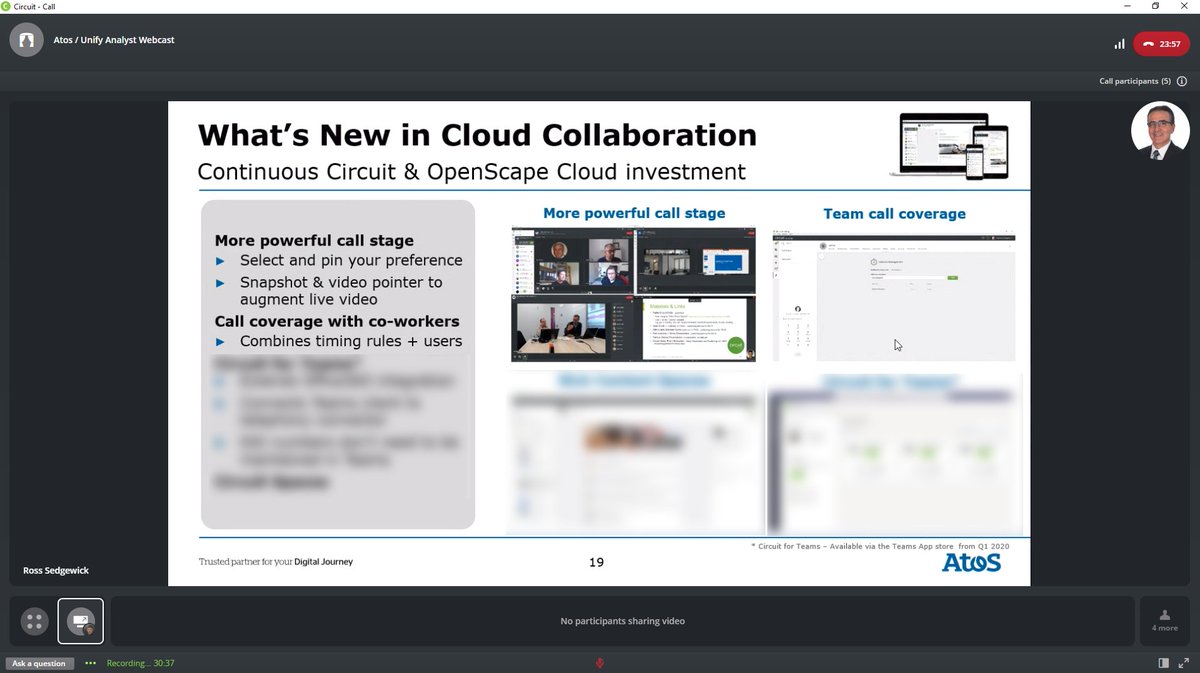Screen dimensions: 1200x673
Task: Open the four-dot grid layout button
Action: pyautogui.click(x=34, y=622)
